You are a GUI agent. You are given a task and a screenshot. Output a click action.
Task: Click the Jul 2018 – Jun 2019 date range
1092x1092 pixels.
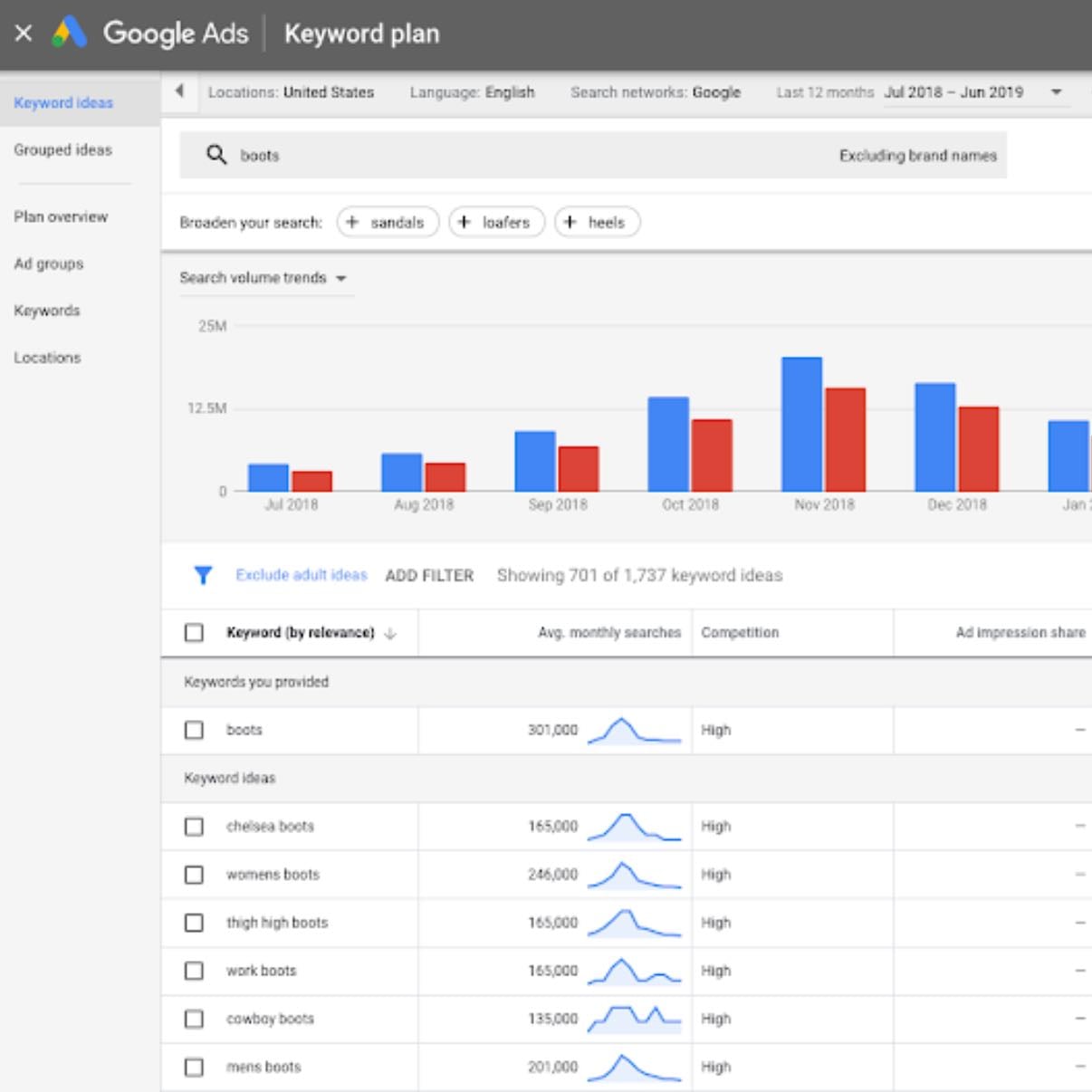click(x=953, y=92)
